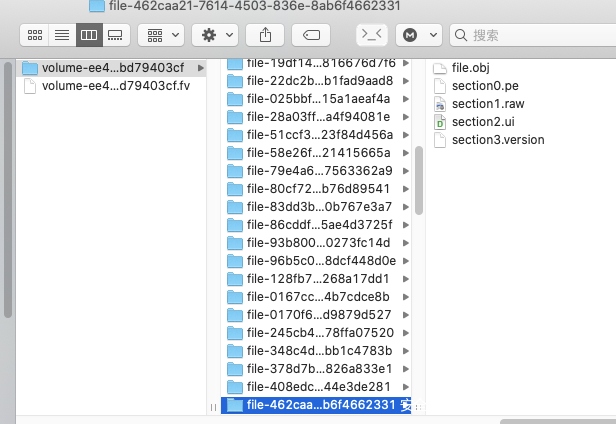Image resolution: width=616 pixels, height=424 pixels.
Task: Open the file.obj item
Action: 470,68
